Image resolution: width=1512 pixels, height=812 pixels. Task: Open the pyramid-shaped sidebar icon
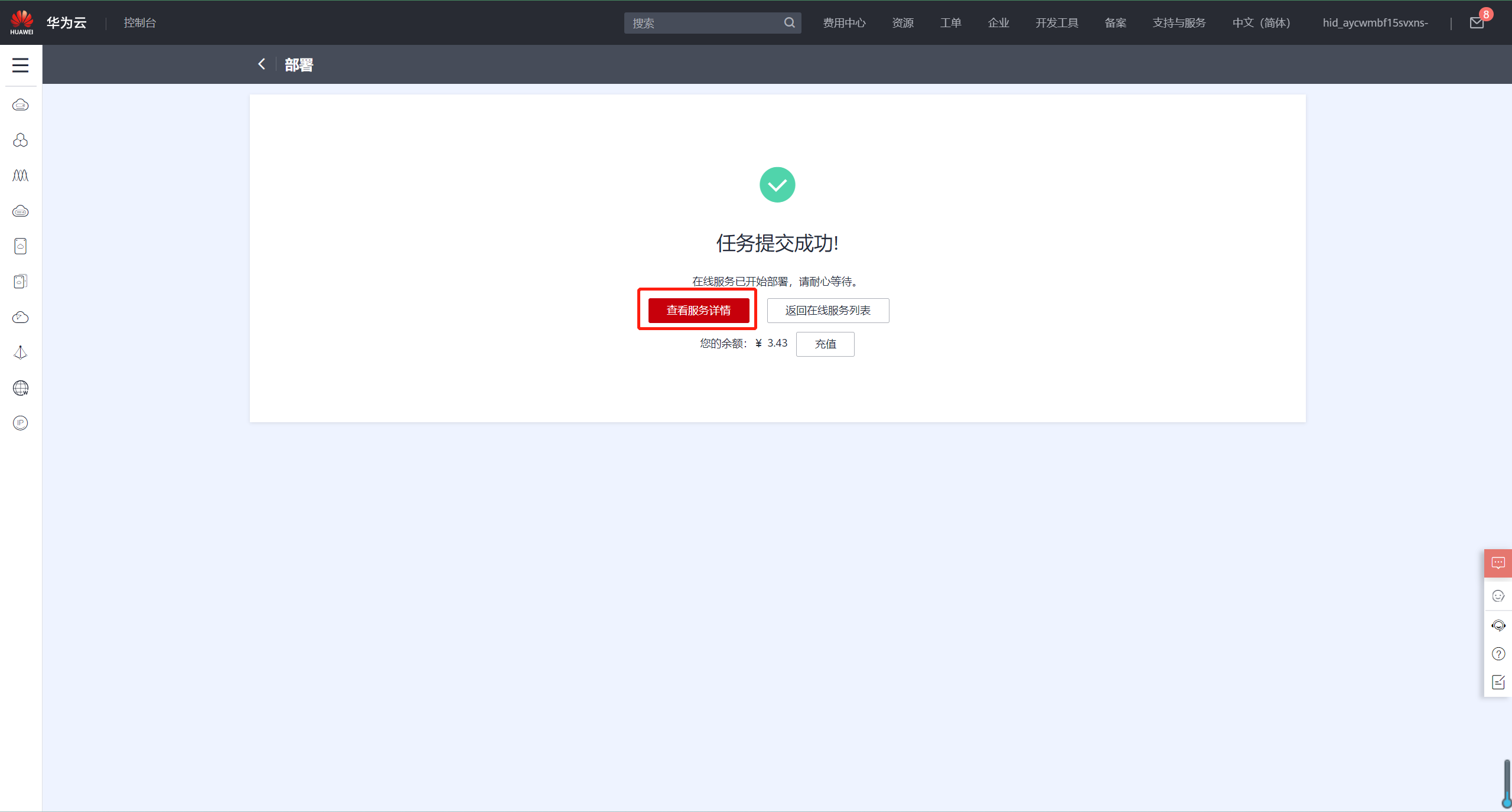[x=21, y=353]
